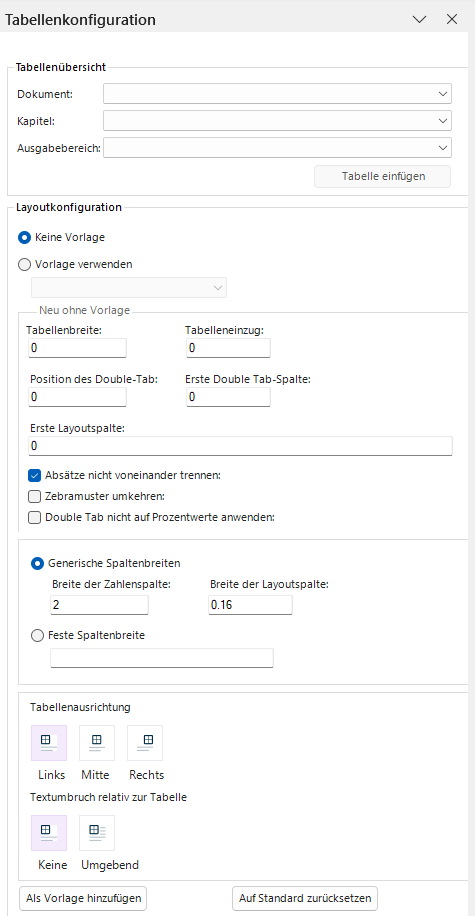Click Breite der Zahlenspalte field
The width and height of the screenshot is (475, 916).
(x=99, y=605)
